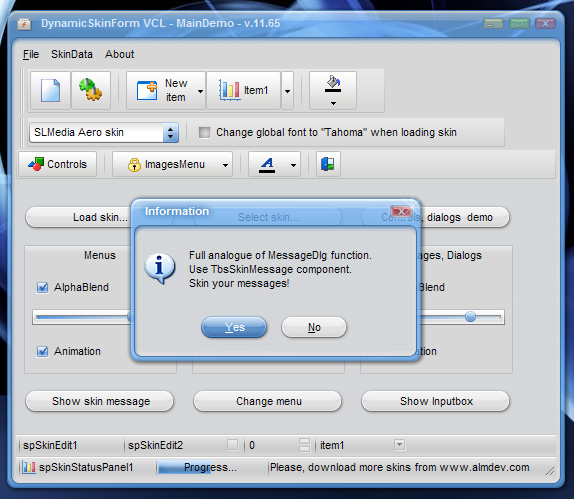Open the About menu
The width and height of the screenshot is (574, 499).
point(119,54)
